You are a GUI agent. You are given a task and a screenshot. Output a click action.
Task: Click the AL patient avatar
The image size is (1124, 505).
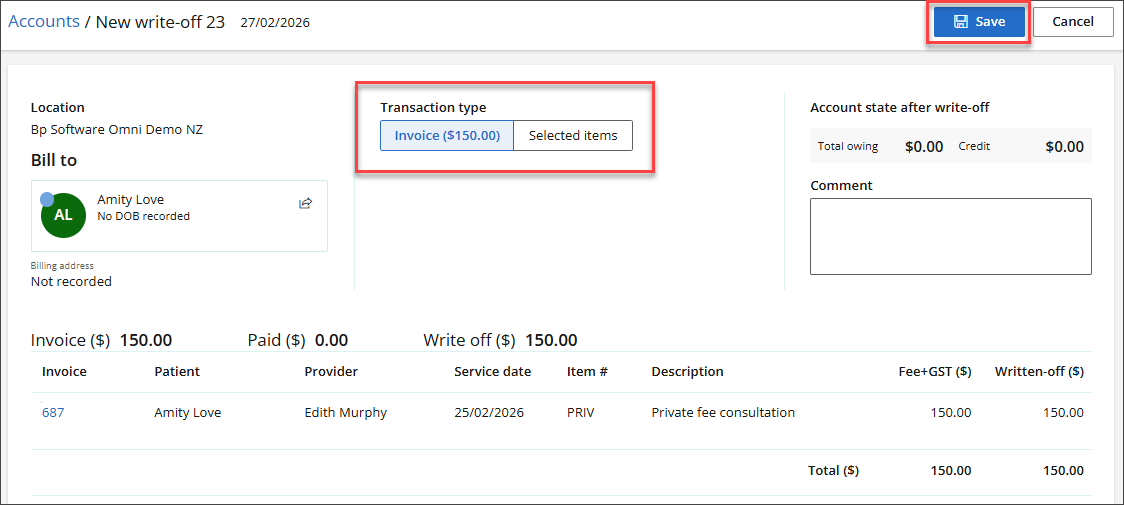(x=63, y=215)
